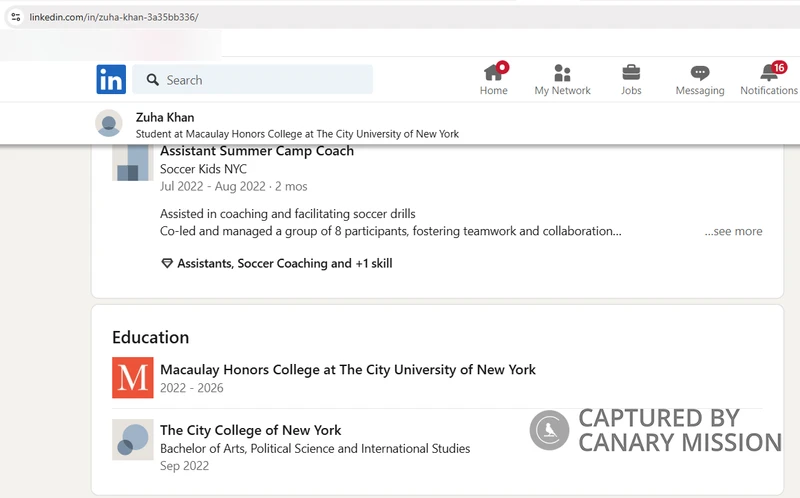Open the Messaging chat bubble icon
Viewport: 800px width, 498px height.
coord(700,72)
